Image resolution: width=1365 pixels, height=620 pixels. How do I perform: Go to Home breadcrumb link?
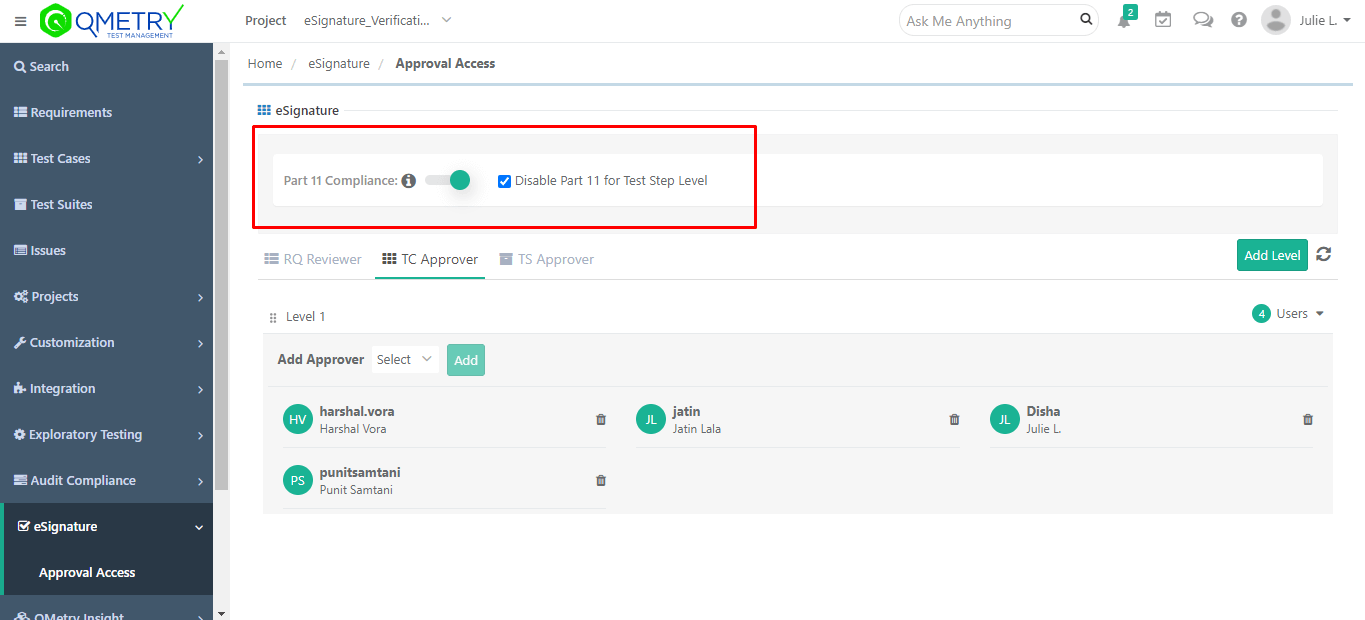click(265, 63)
